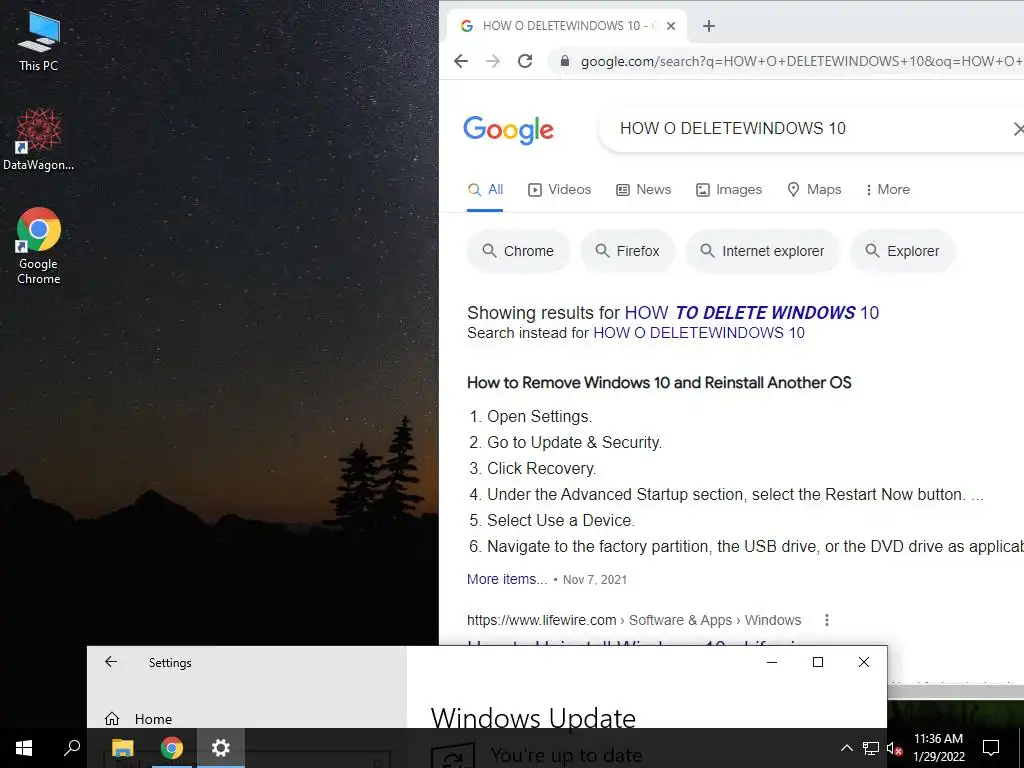Click muted volume icon in tray
This screenshot has height=768, width=1024.
pos(895,748)
